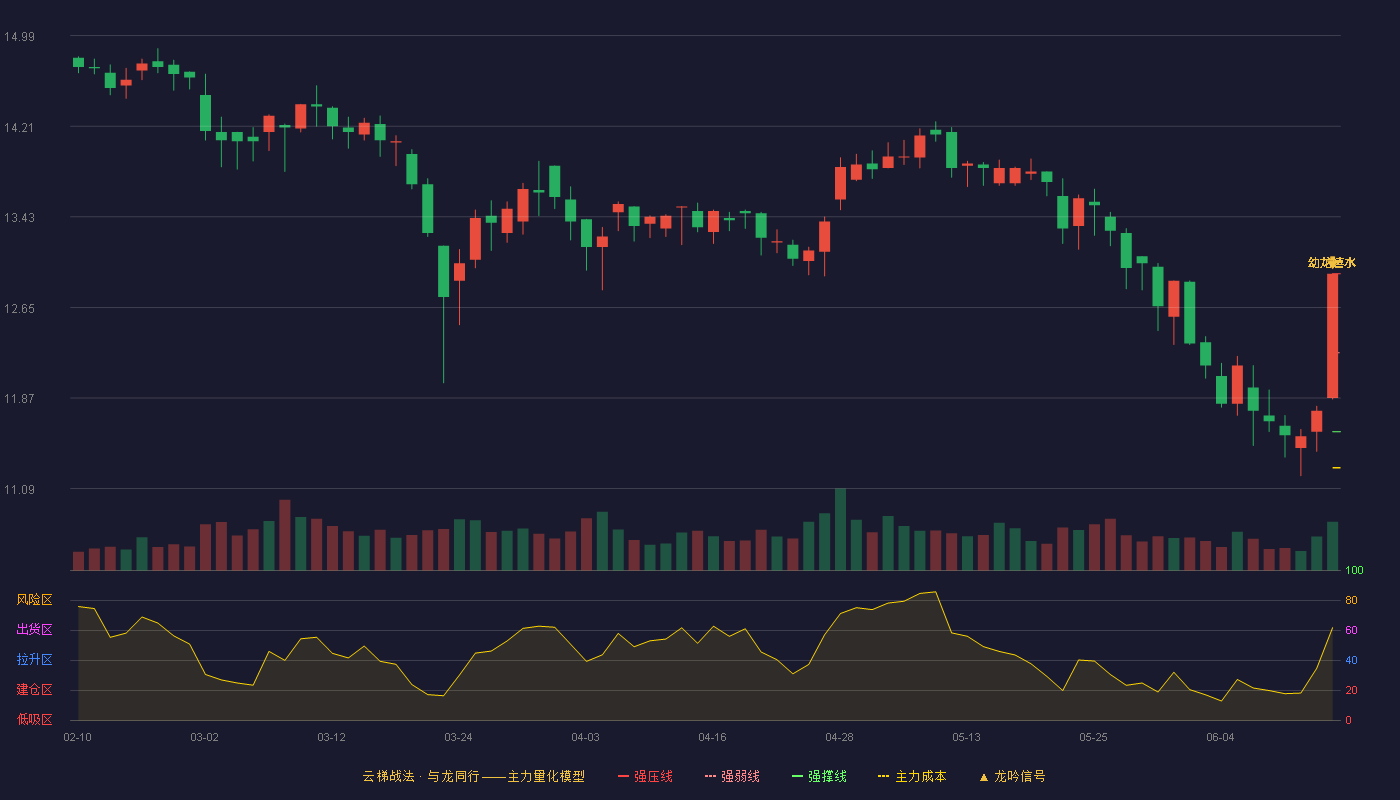Click the 03-02 date label
Viewport: 1400px width, 800px height.
204,737
